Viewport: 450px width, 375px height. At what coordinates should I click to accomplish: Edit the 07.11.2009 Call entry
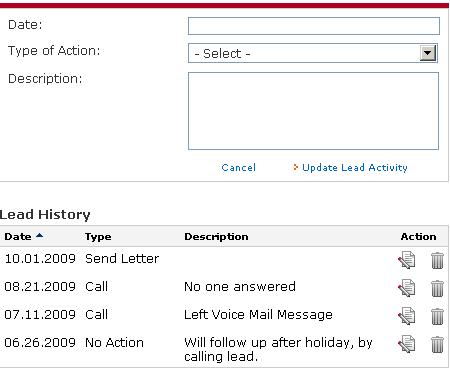[x=407, y=316]
